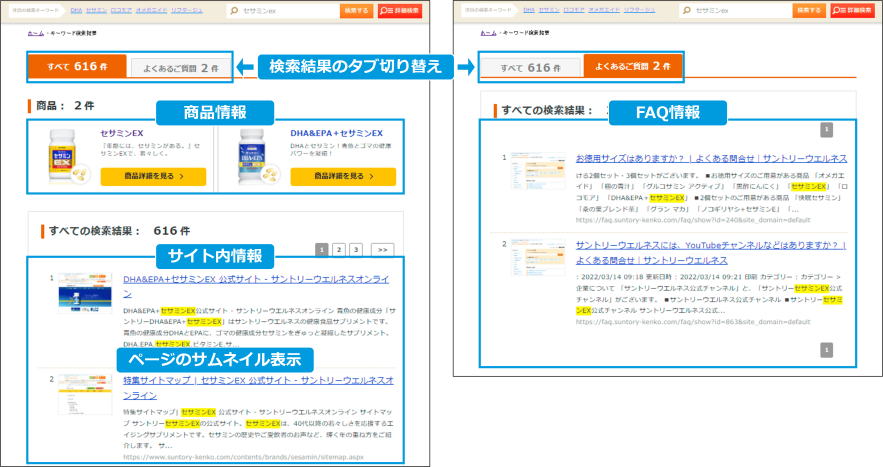The image size is (883, 467).
Task: Click the faq show?id=240 URL text
Action: pos(693,220)
